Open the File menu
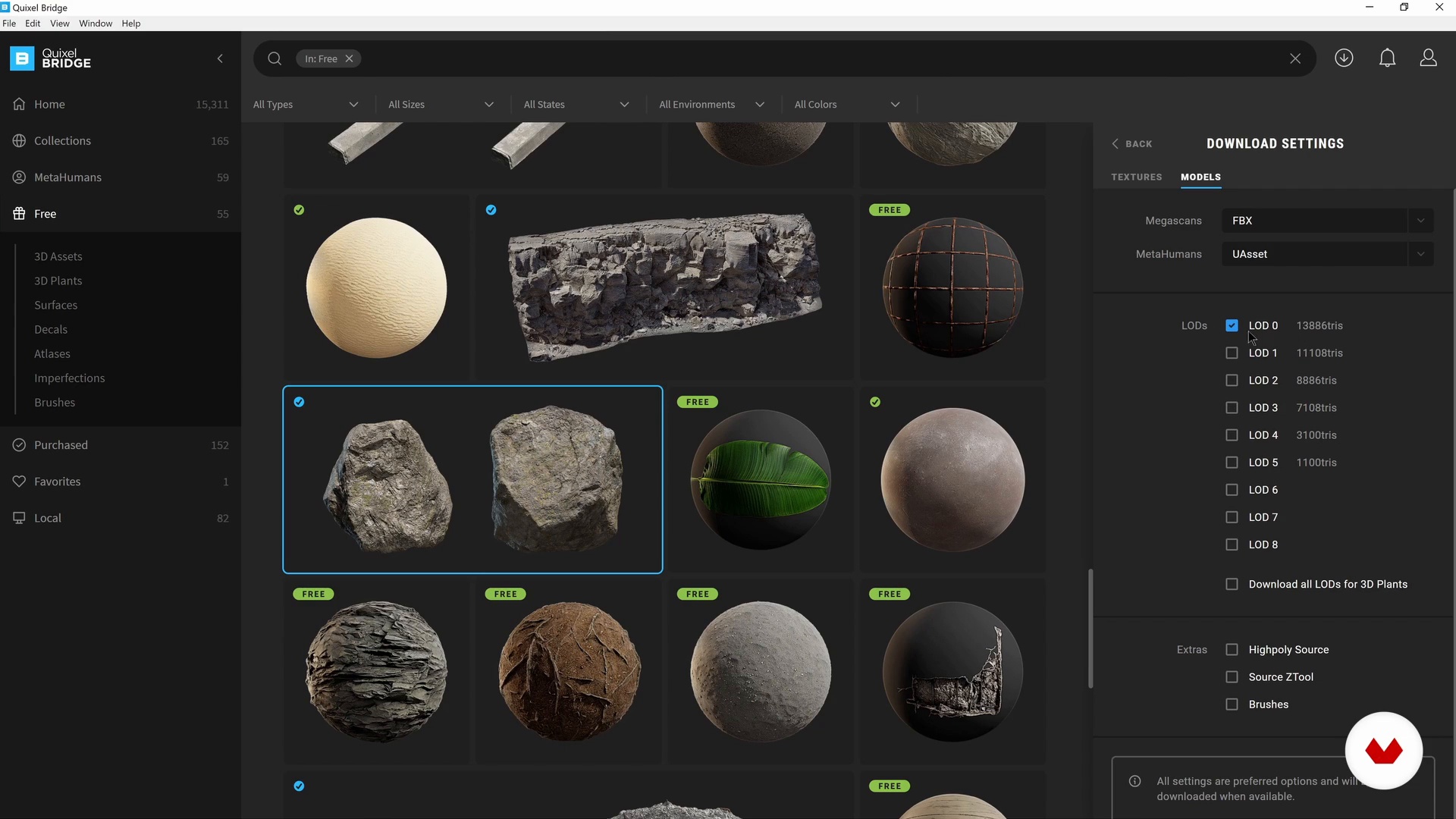The height and width of the screenshot is (819, 1456). (9, 24)
